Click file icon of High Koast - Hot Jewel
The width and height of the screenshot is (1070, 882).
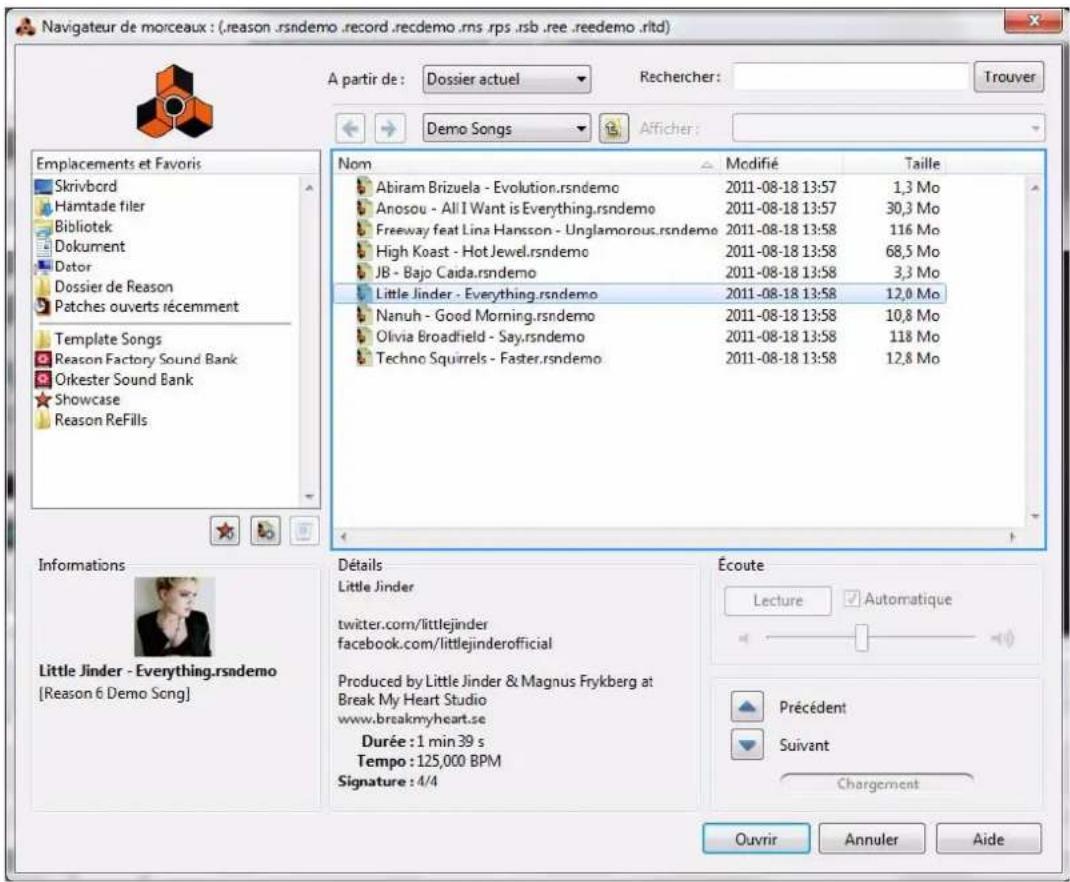click(364, 251)
